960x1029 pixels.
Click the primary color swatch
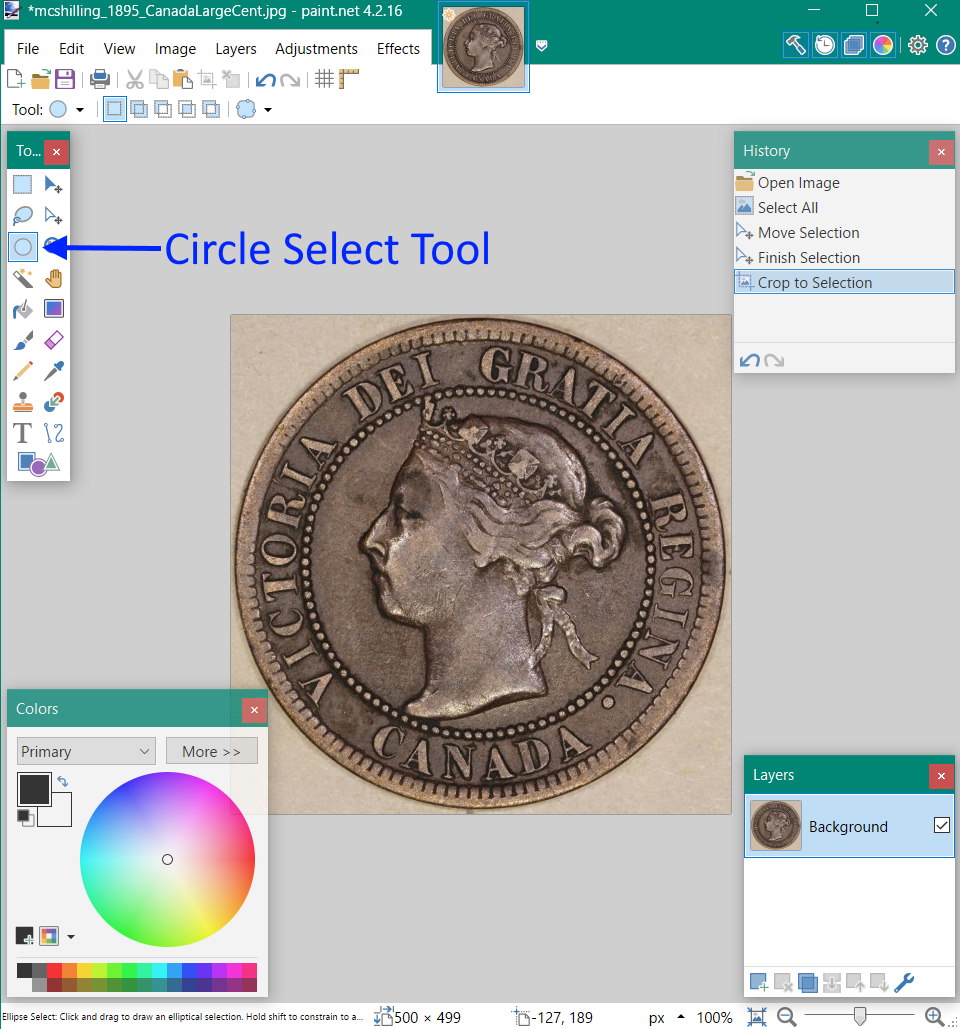tap(34, 789)
